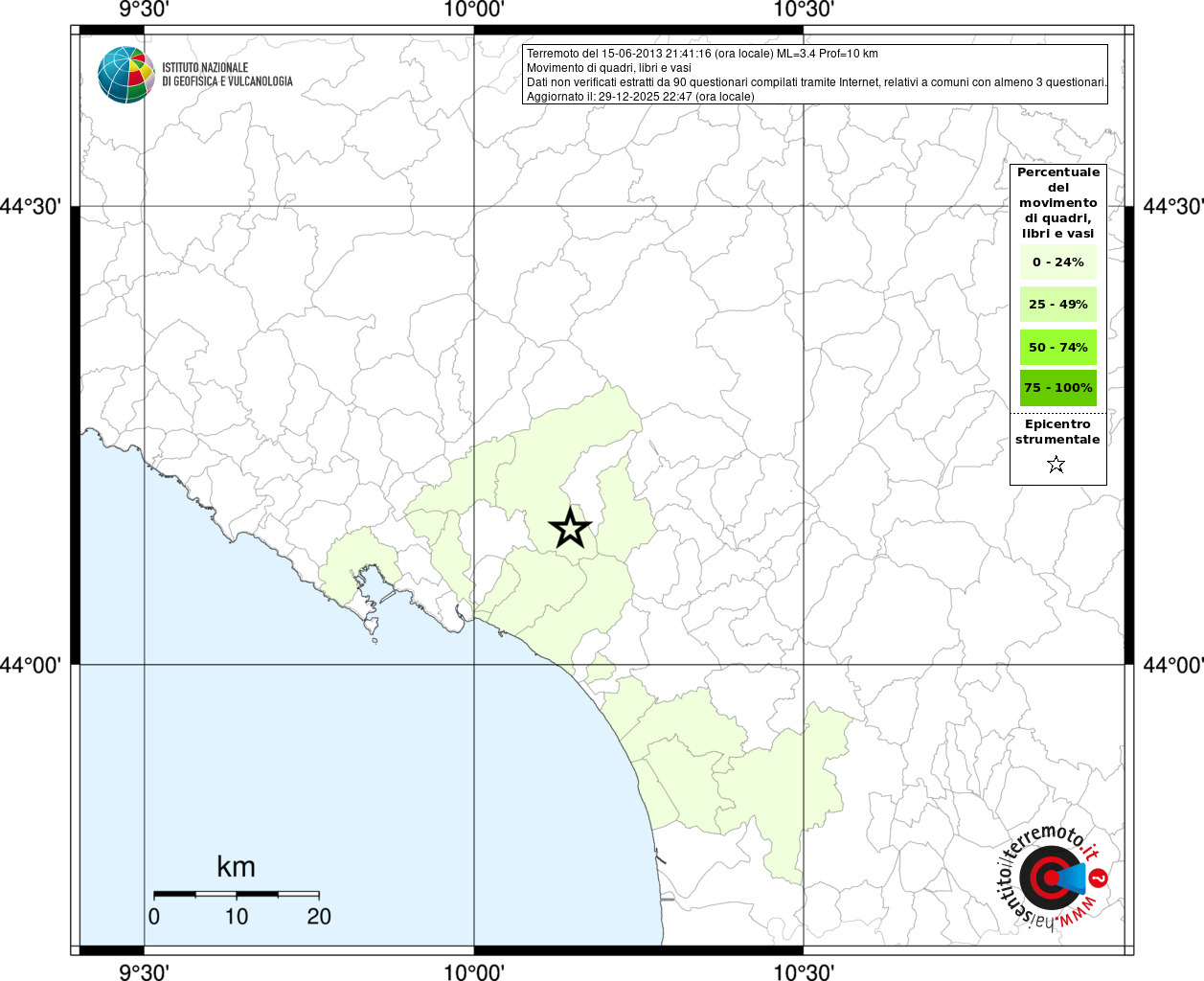Click the epicenter star on the map

coord(570,528)
